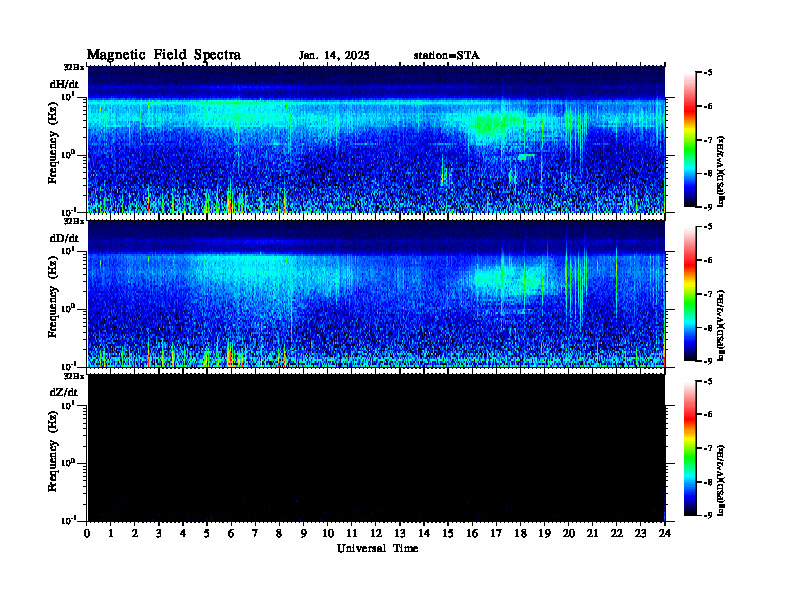This screenshot has width=792, height=612.
Task: Click hour 6 on the Universal Time axis
Action: 231,533
